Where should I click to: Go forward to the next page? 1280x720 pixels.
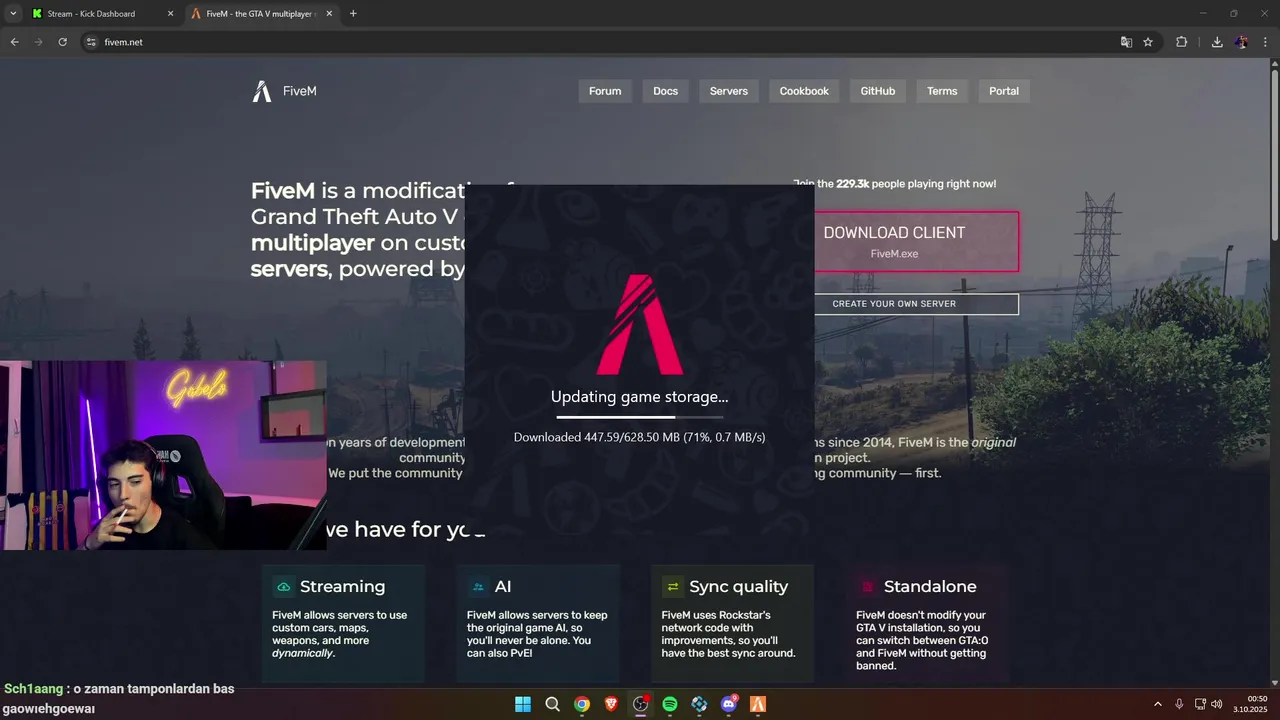(38, 42)
